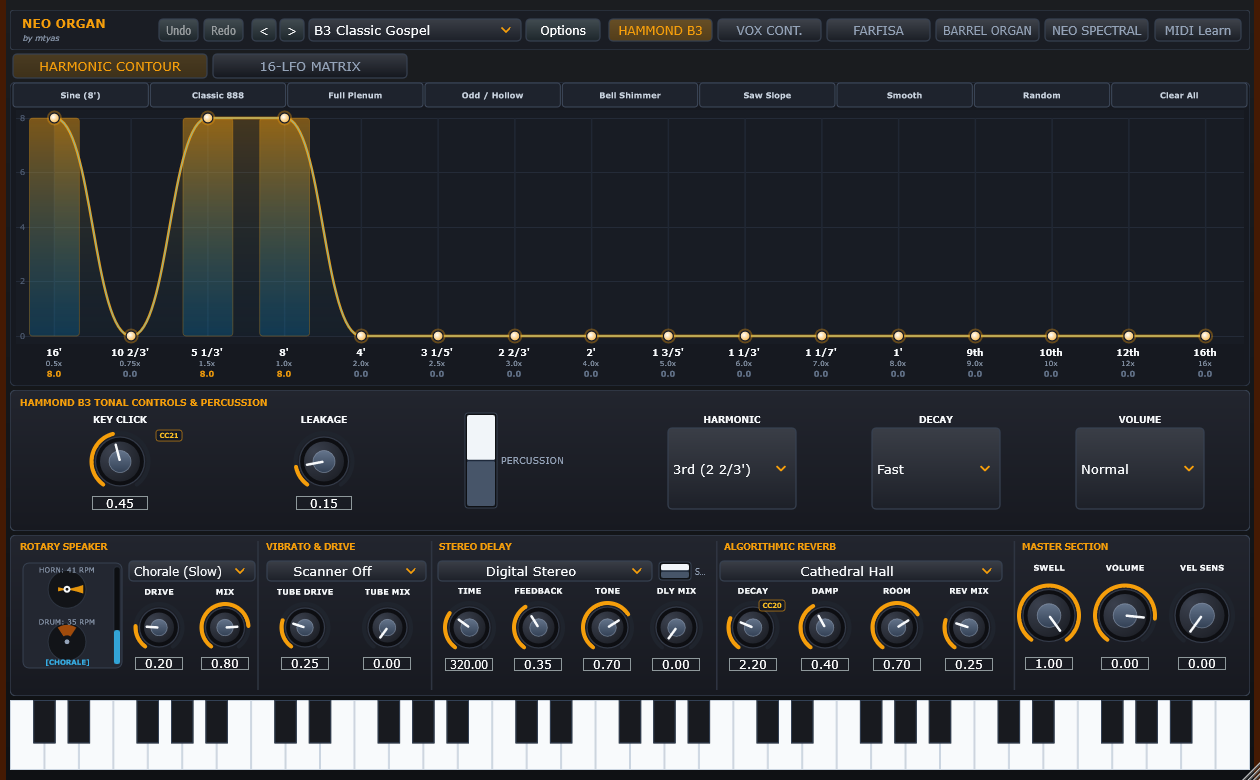
Task: Apply the Classic 888 contour preset
Action: (218, 95)
